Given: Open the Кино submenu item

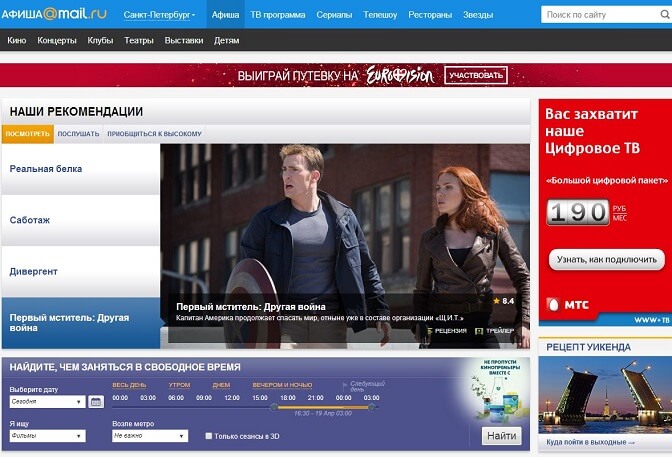Looking at the screenshot, I should (17, 40).
